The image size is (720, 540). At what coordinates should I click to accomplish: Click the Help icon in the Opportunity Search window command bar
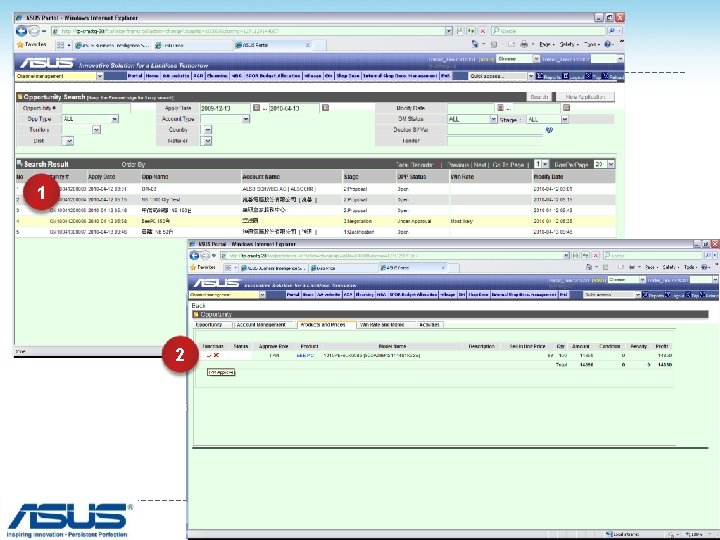click(608, 45)
